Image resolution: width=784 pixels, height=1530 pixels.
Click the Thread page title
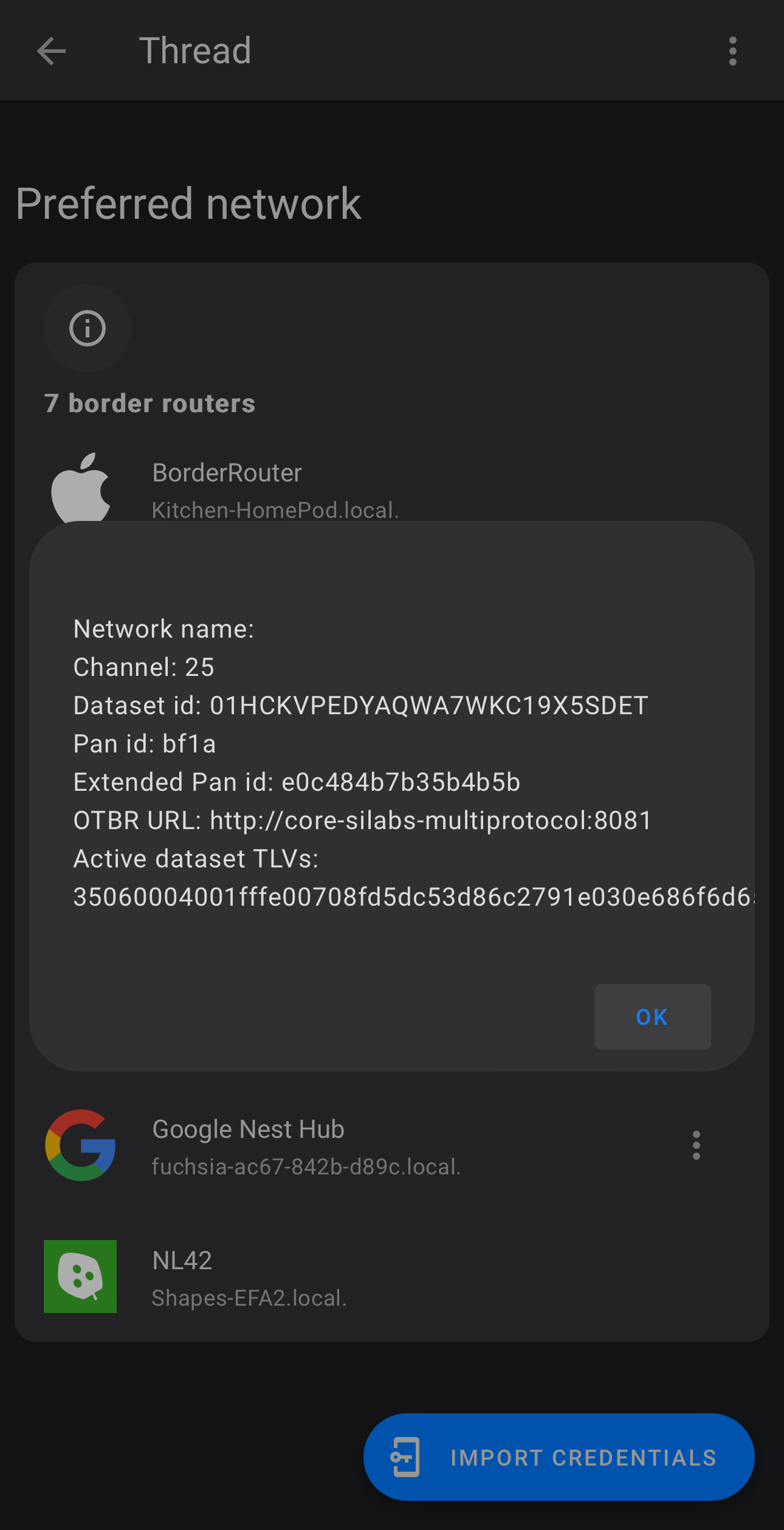pos(195,50)
